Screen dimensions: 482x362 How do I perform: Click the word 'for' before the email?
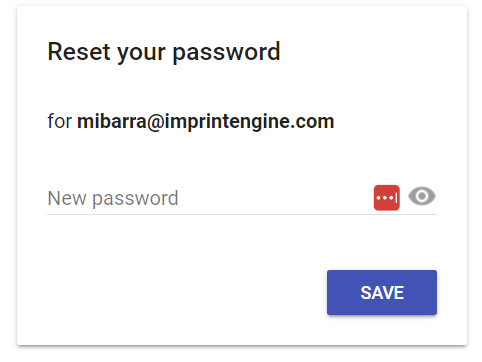(60, 121)
